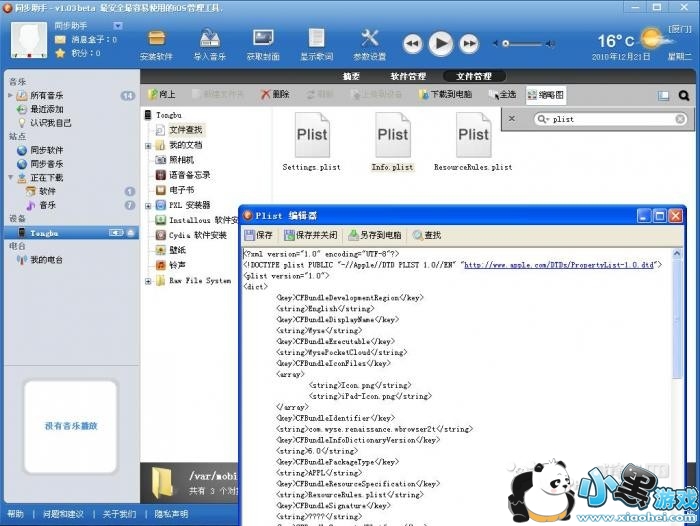Screen dimensions: 700x526
Task: Select 所有音乐 in the sidebar
Action: pyautogui.click(x=46, y=96)
